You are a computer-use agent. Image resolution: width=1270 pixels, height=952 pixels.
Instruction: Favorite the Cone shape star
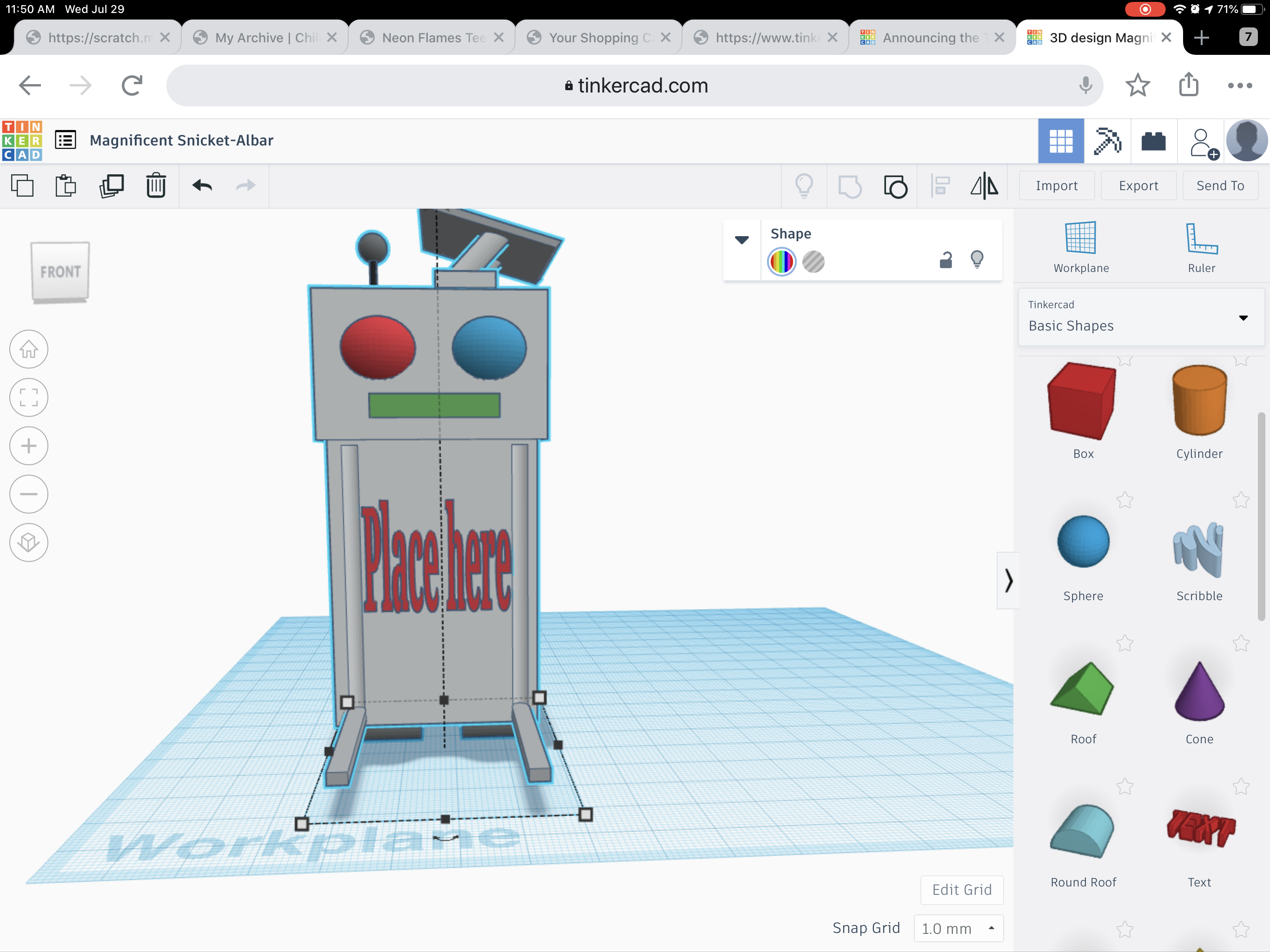pos(1241,643)
